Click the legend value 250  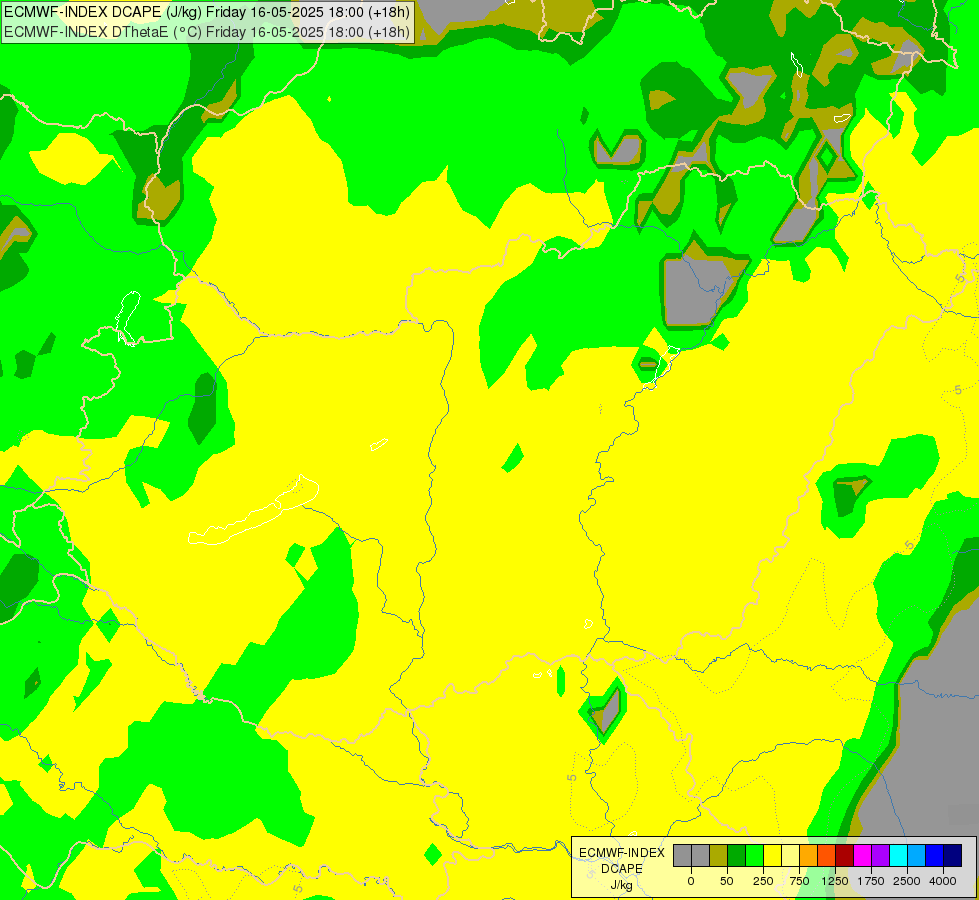(763, 881)
